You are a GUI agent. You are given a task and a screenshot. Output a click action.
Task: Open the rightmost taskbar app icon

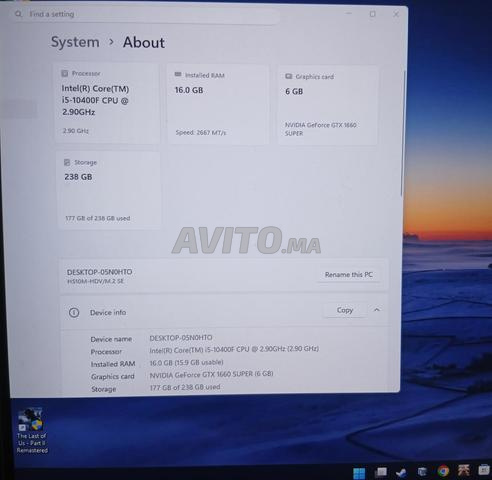coord(484,469)
